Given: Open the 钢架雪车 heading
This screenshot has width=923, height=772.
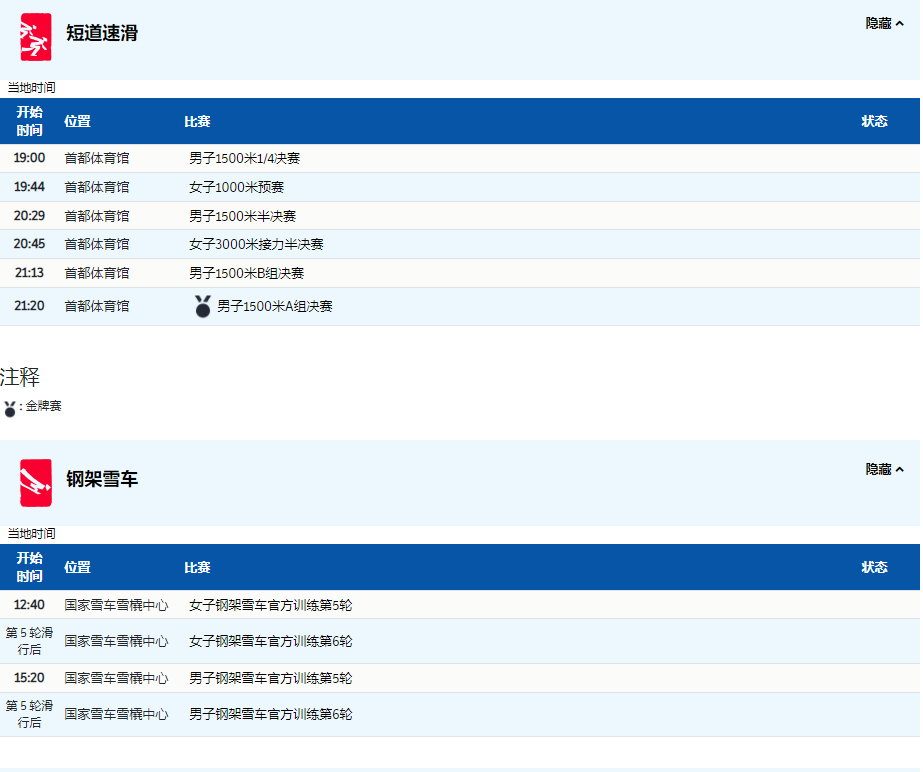Looking at the screenshot, I should (102, 479).
